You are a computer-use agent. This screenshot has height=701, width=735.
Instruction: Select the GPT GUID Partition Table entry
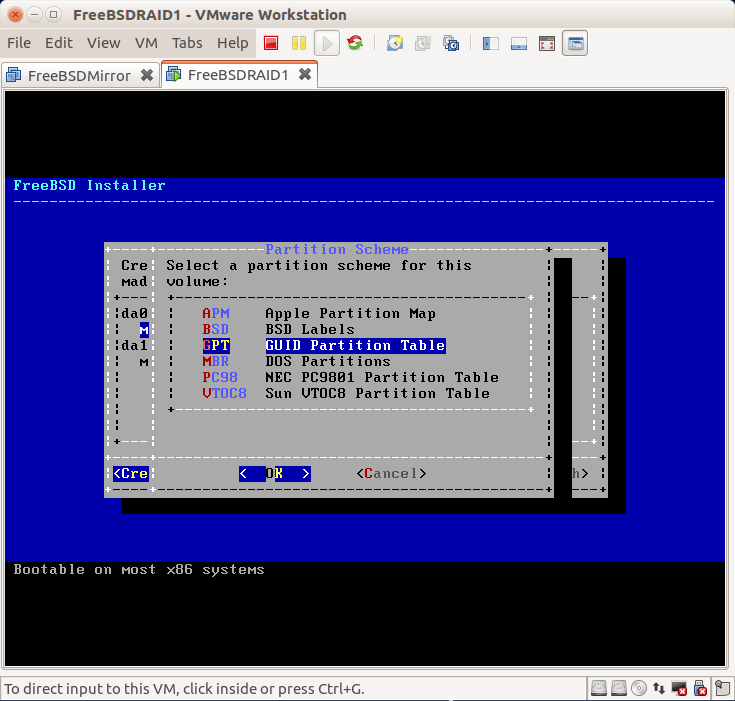(323, 345)
